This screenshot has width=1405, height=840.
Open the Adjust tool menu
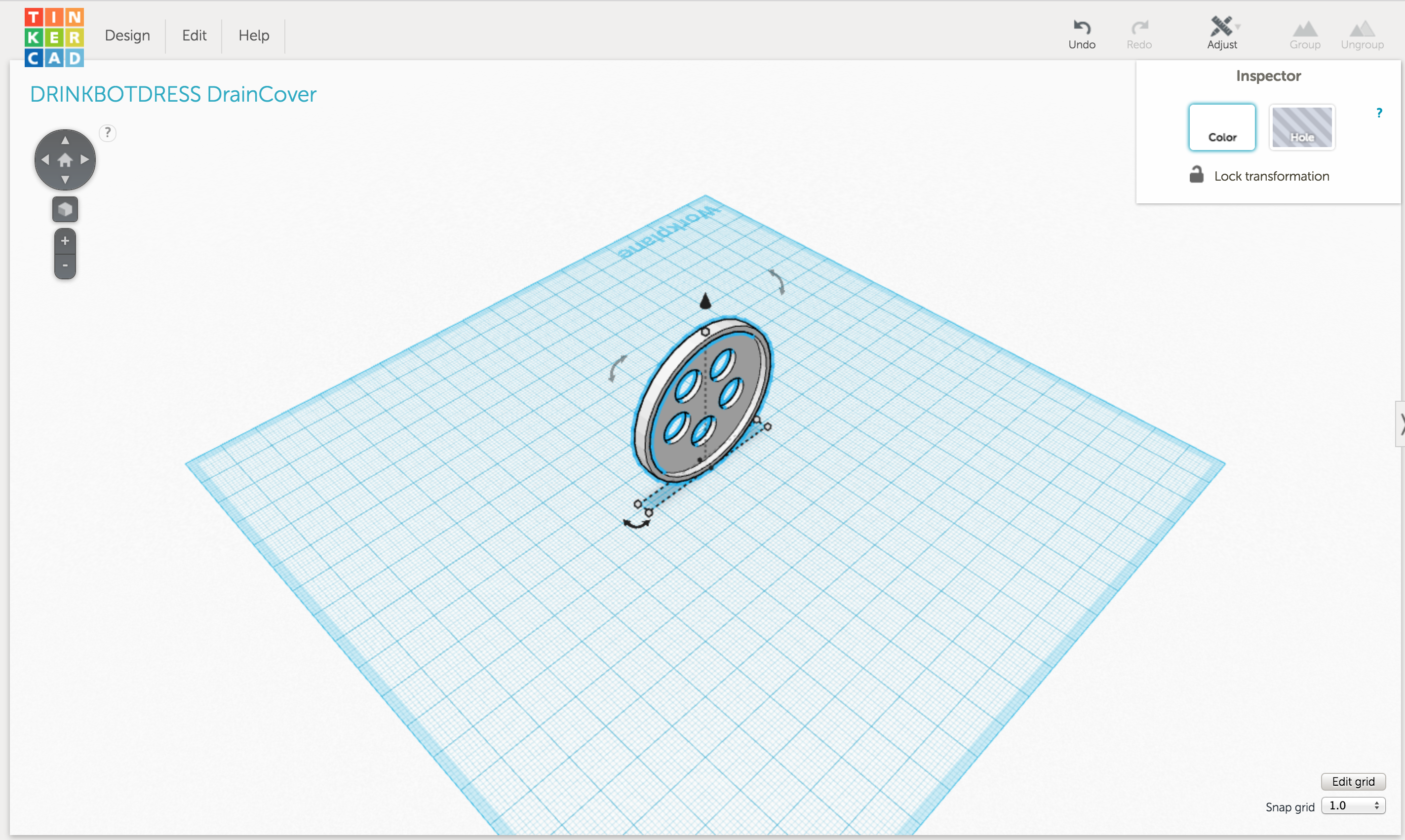1222,28
